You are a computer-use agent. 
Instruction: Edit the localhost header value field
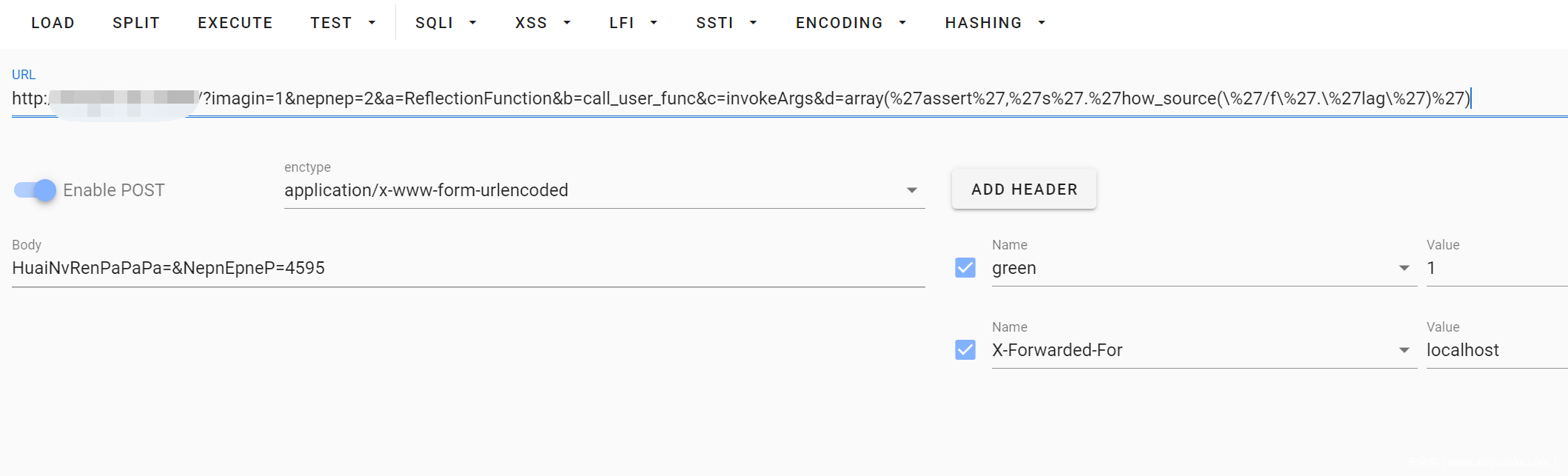(1496, 350)
